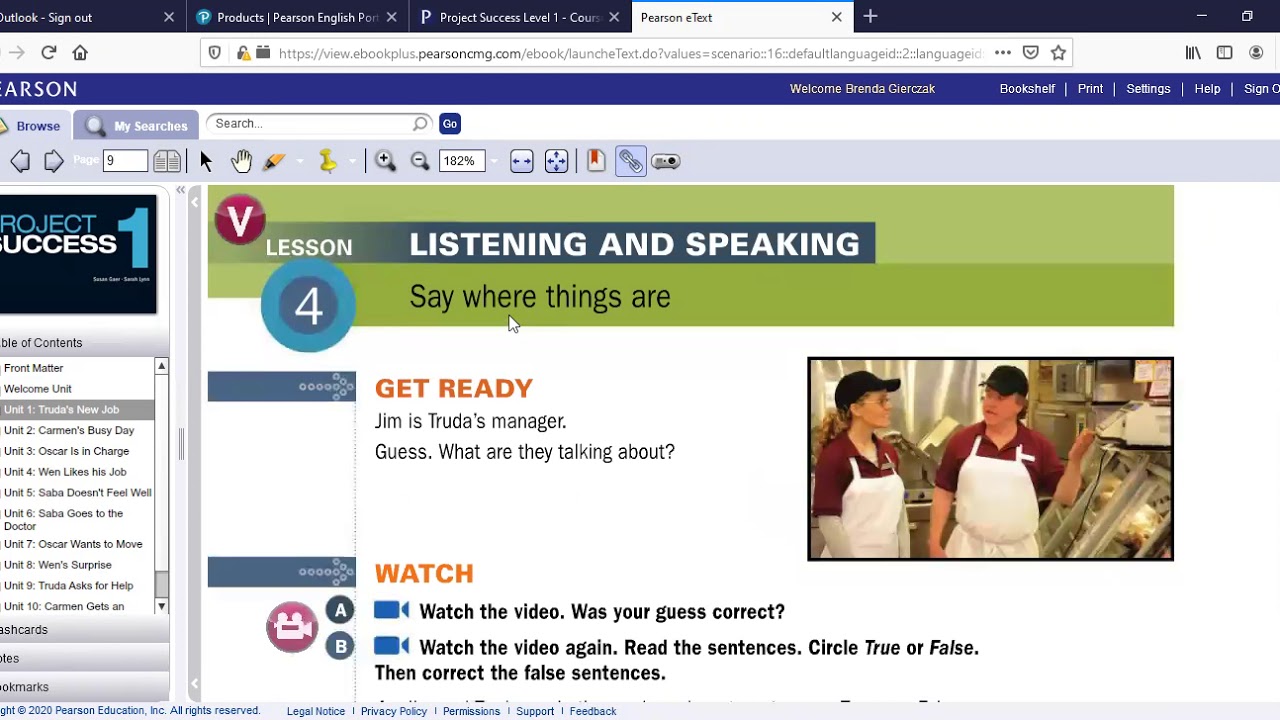This screenshot has width=1280, height=720.
Task: Toggle the links chain button
Action: pos(631,161)
